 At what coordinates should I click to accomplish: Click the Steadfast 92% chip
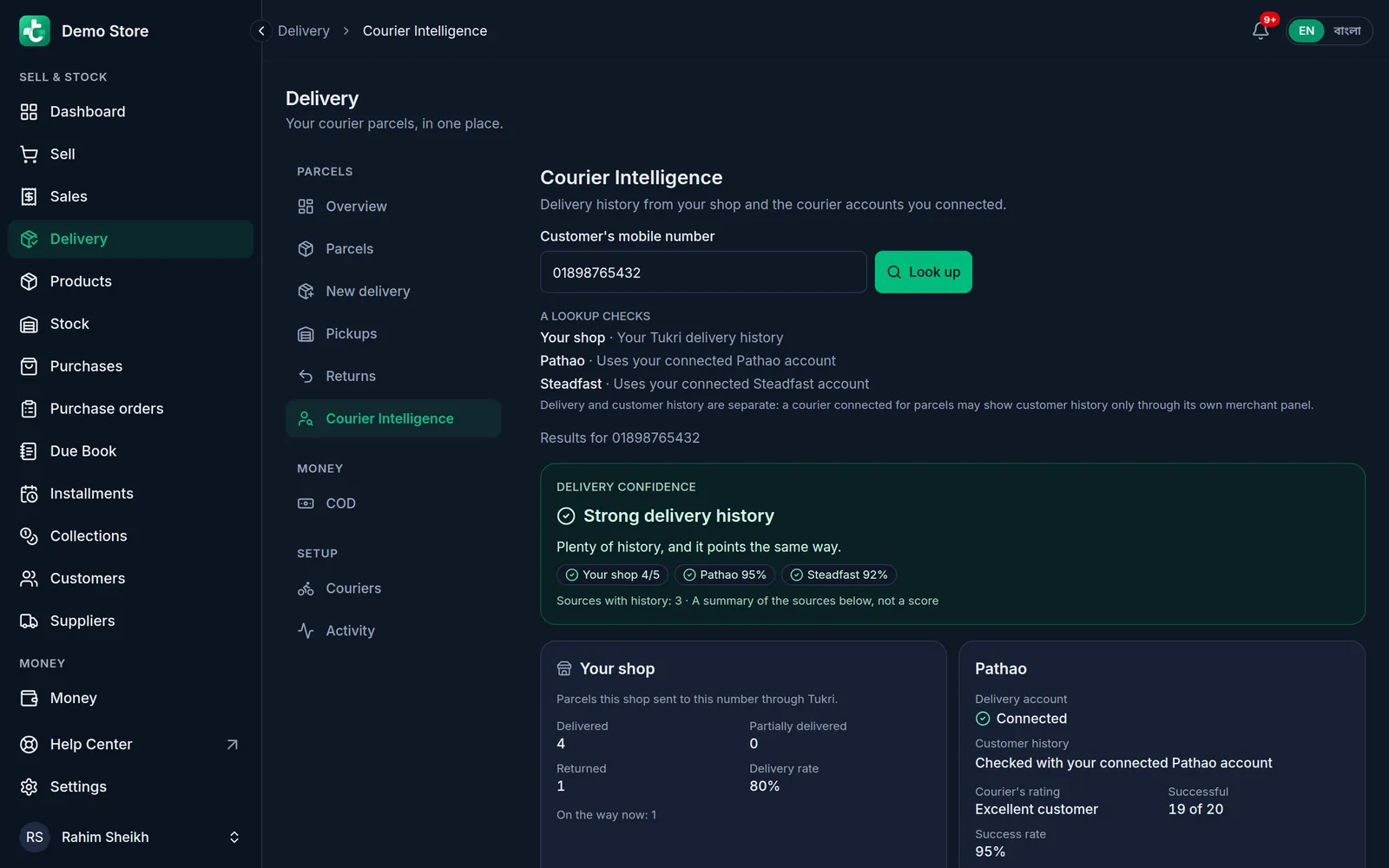839,575
